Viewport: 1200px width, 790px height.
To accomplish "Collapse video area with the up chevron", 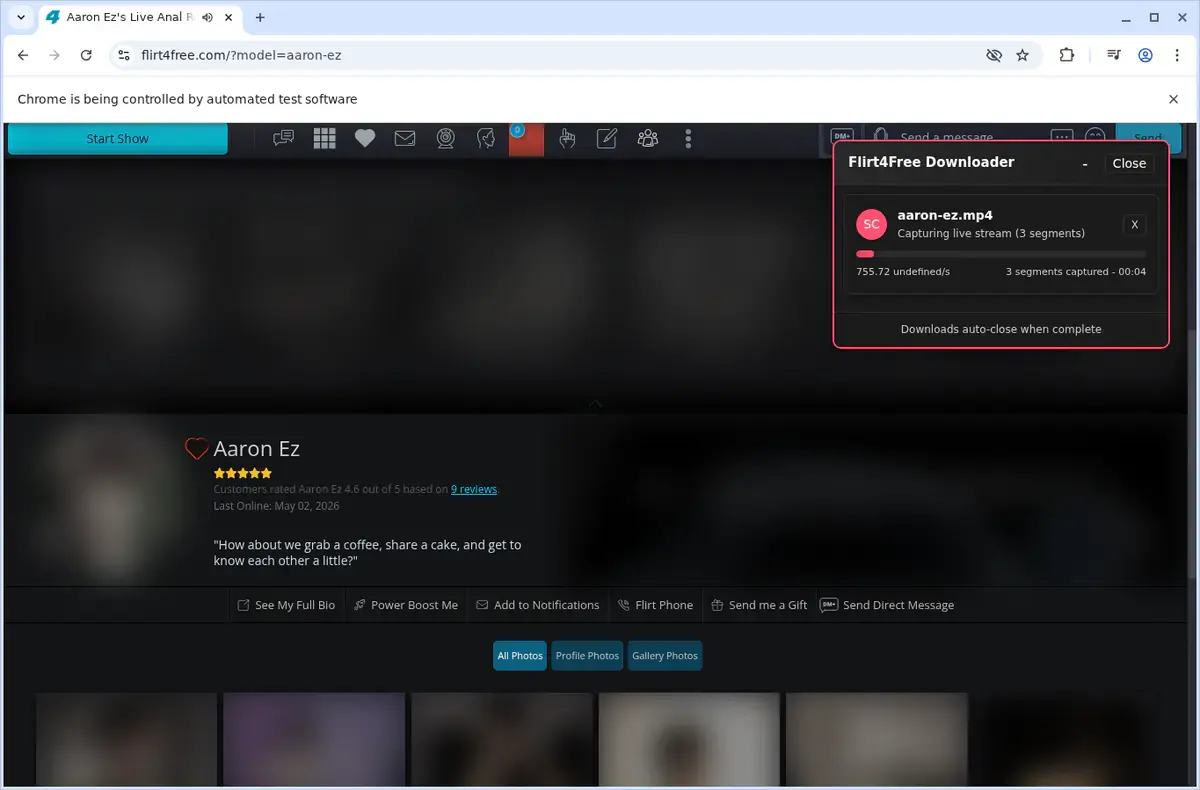I will tap(596, 404).
